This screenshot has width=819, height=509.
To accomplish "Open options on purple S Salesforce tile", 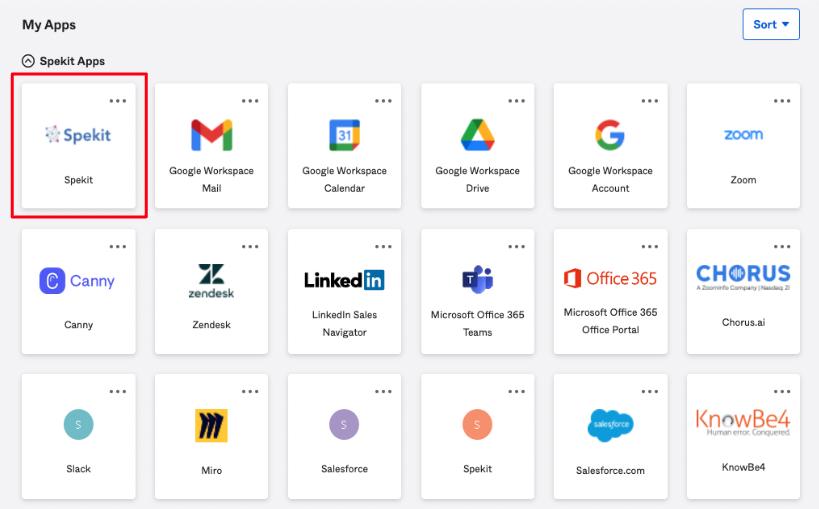I will click(x=383, y=391).
